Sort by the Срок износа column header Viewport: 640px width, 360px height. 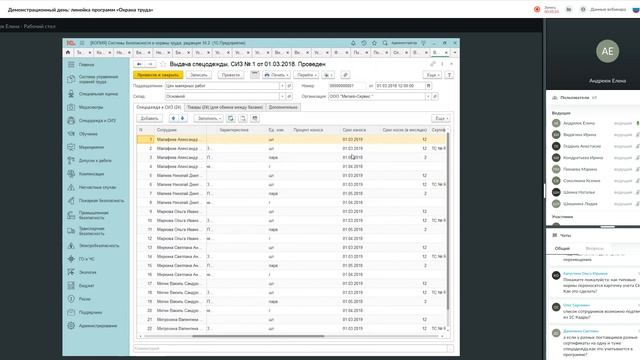[354, 130]
